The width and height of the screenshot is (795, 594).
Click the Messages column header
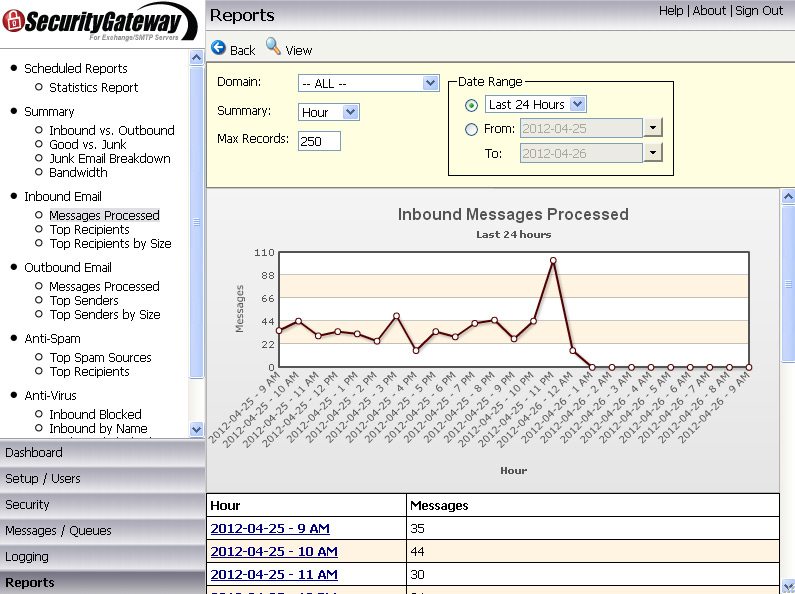point(593,505)
